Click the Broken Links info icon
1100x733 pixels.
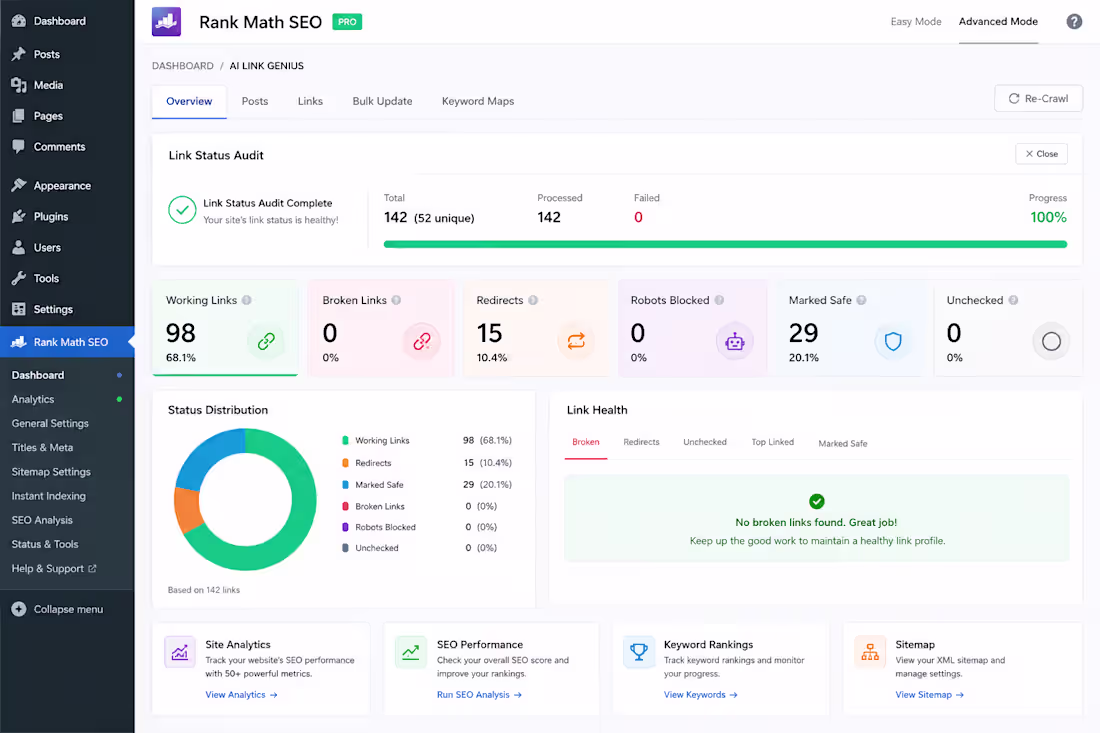[x=396, y=300]
